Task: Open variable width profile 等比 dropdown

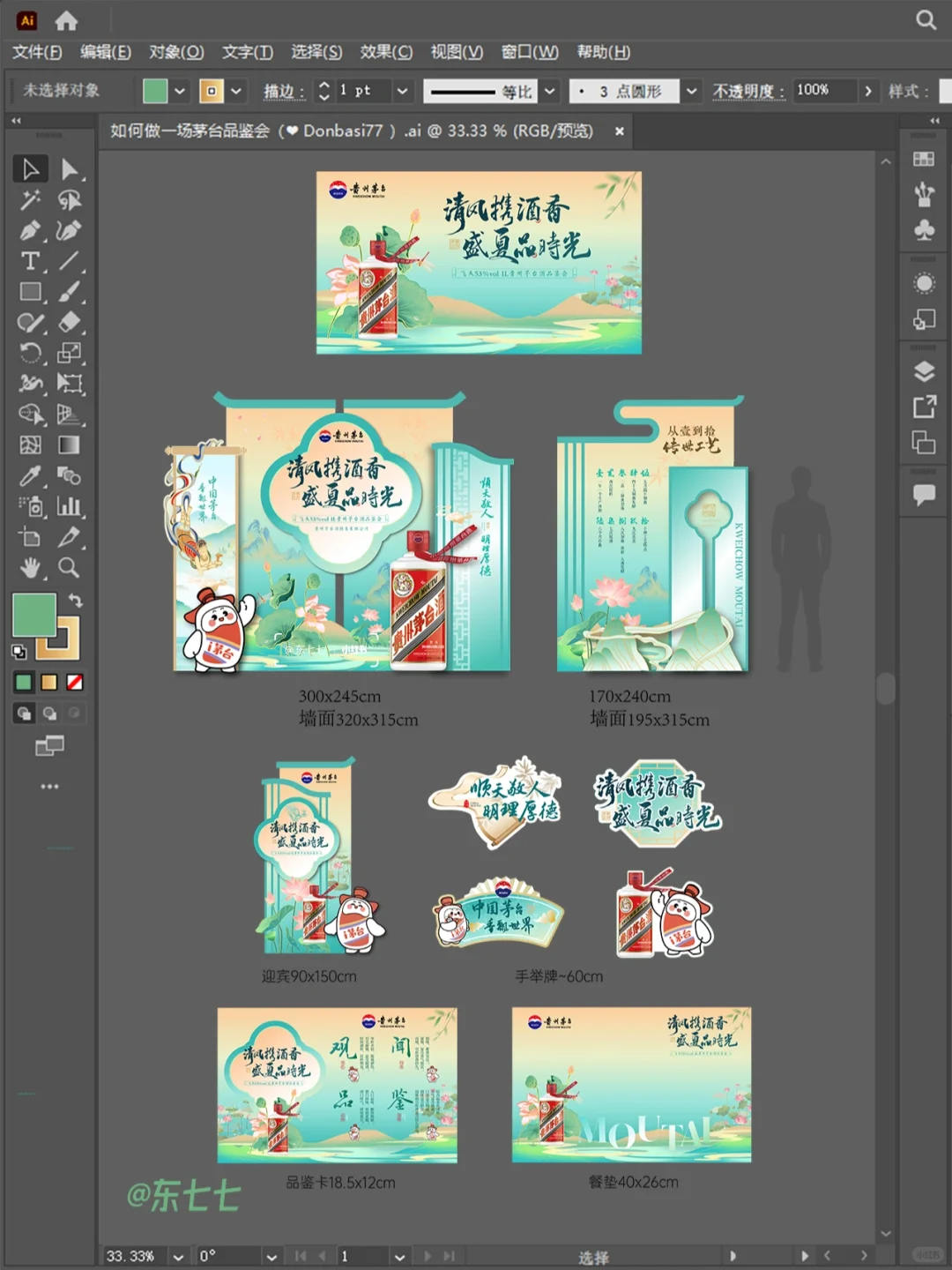Action: click(x=550, y=91)
